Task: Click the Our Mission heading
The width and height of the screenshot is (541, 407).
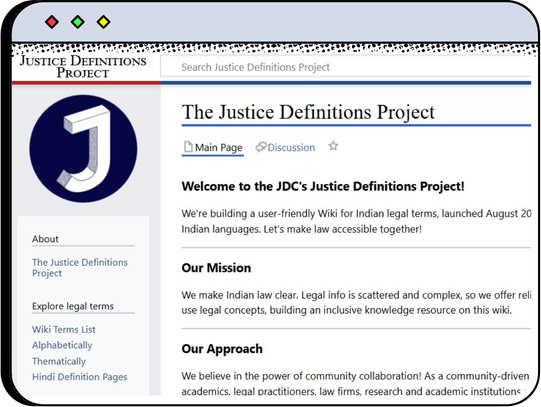Action: click(216, 268)
